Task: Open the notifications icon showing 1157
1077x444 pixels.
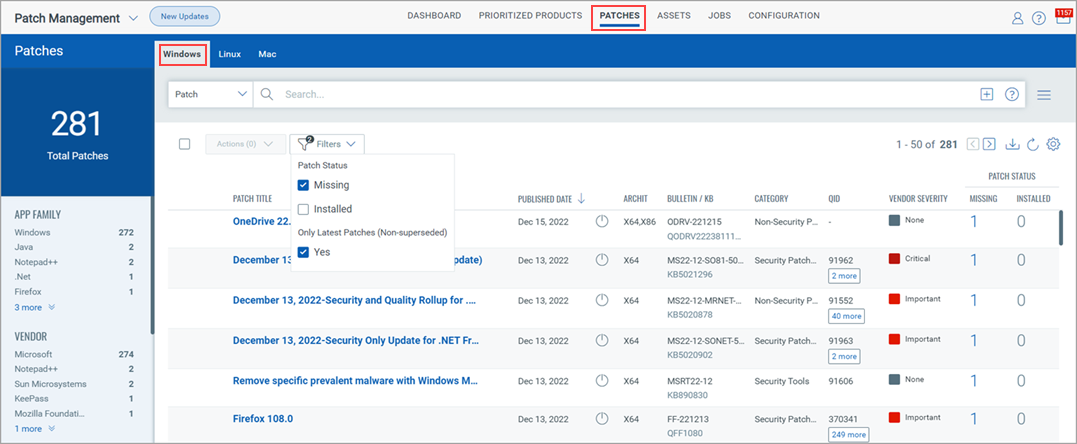Action: [1062, 17]
